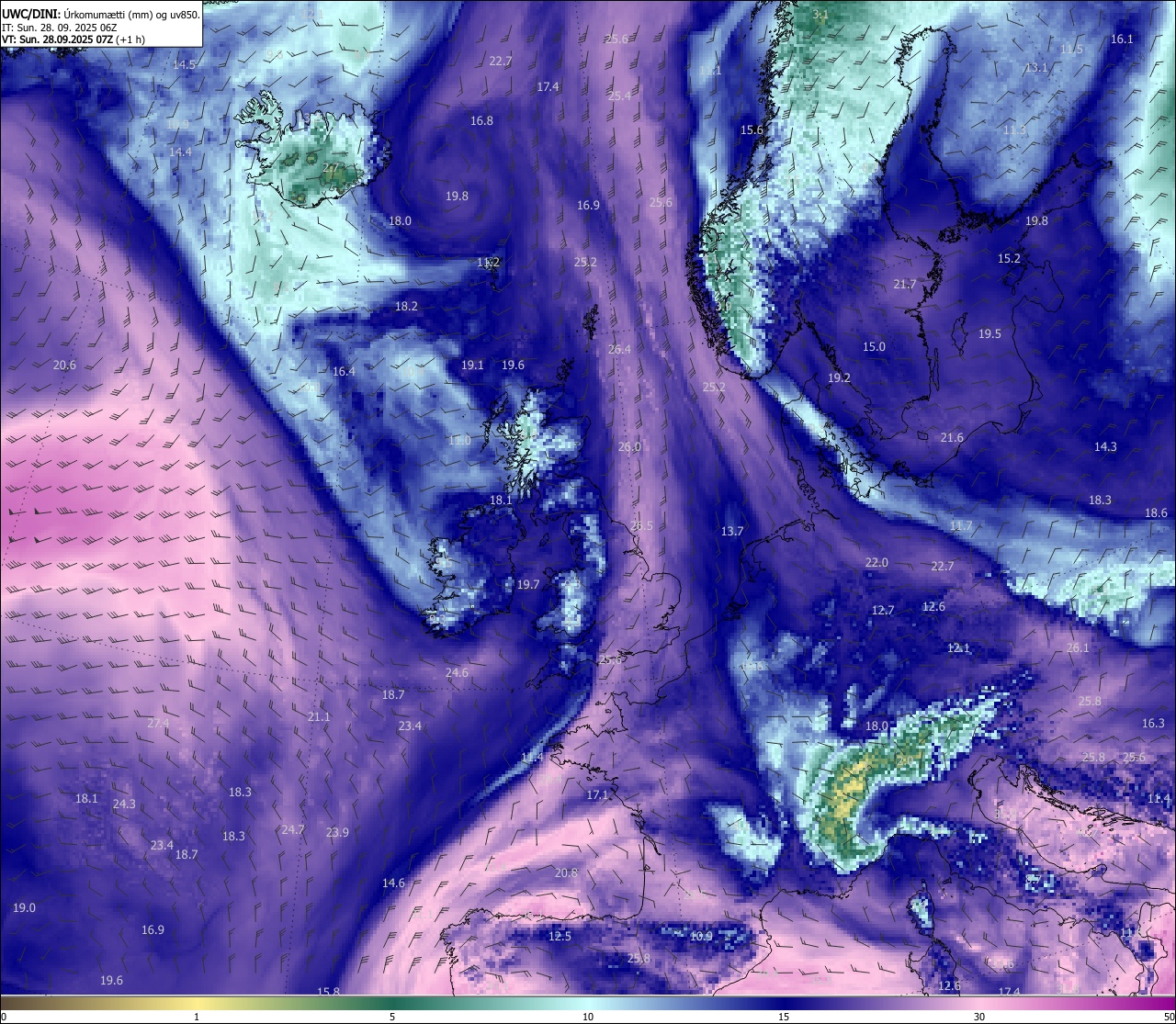Click the 13.1 value label
Image resolution: width=1176 pixels, height=1024 pixels.
(1036, 67)
